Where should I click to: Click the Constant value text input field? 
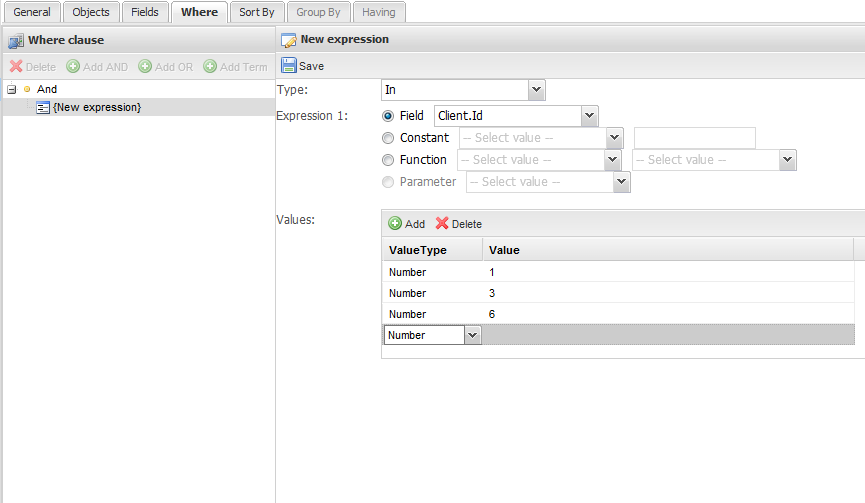tap(695, 138)
